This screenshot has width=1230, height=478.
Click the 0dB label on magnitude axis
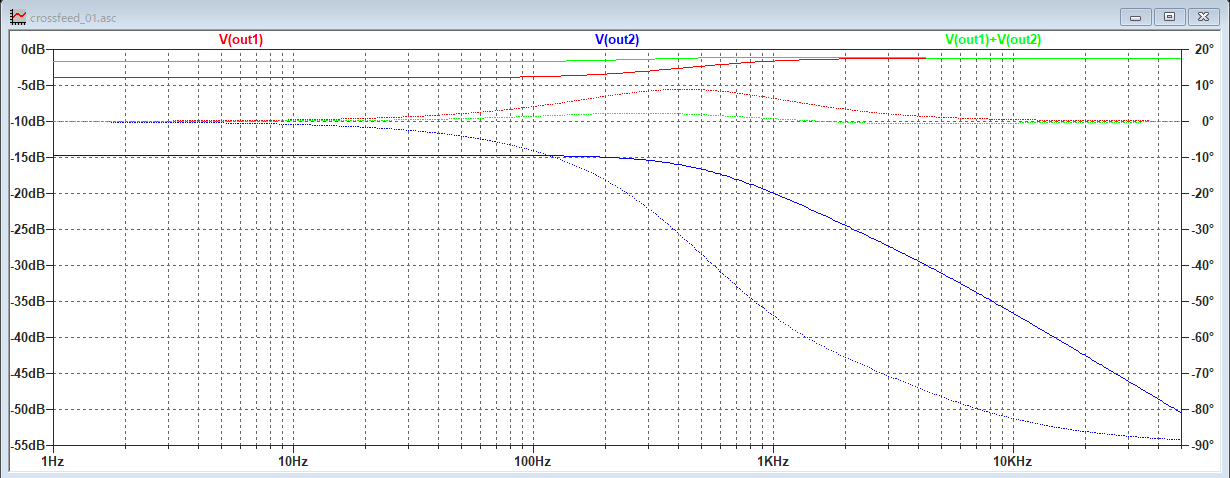coord(33,49)
